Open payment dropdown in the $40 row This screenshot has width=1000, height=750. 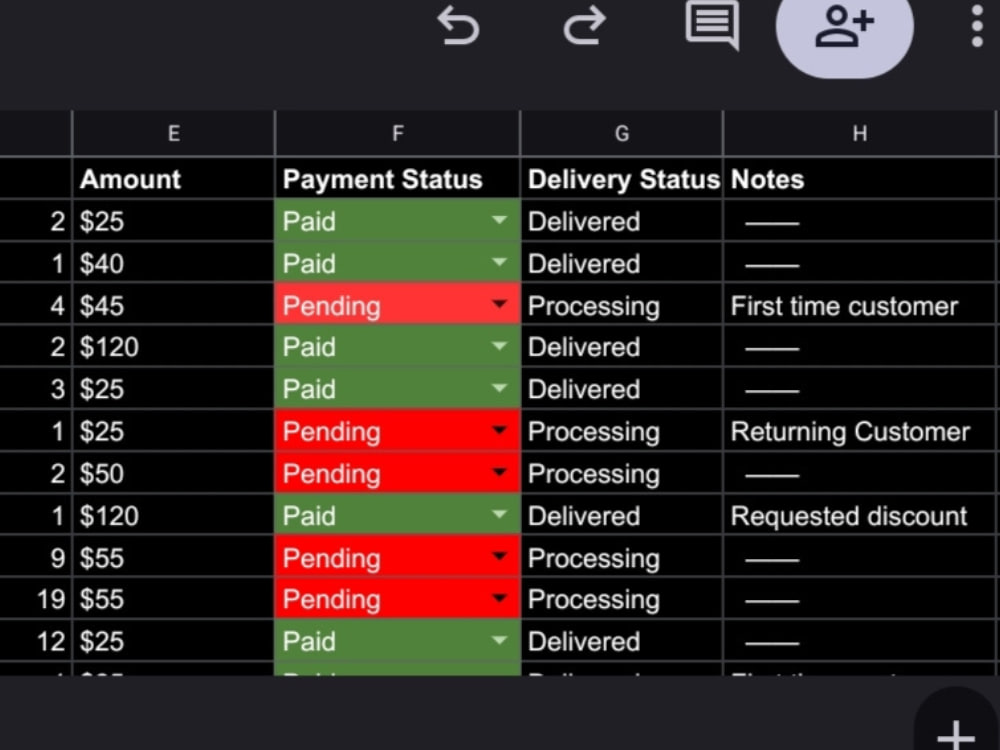click(499, 262)
